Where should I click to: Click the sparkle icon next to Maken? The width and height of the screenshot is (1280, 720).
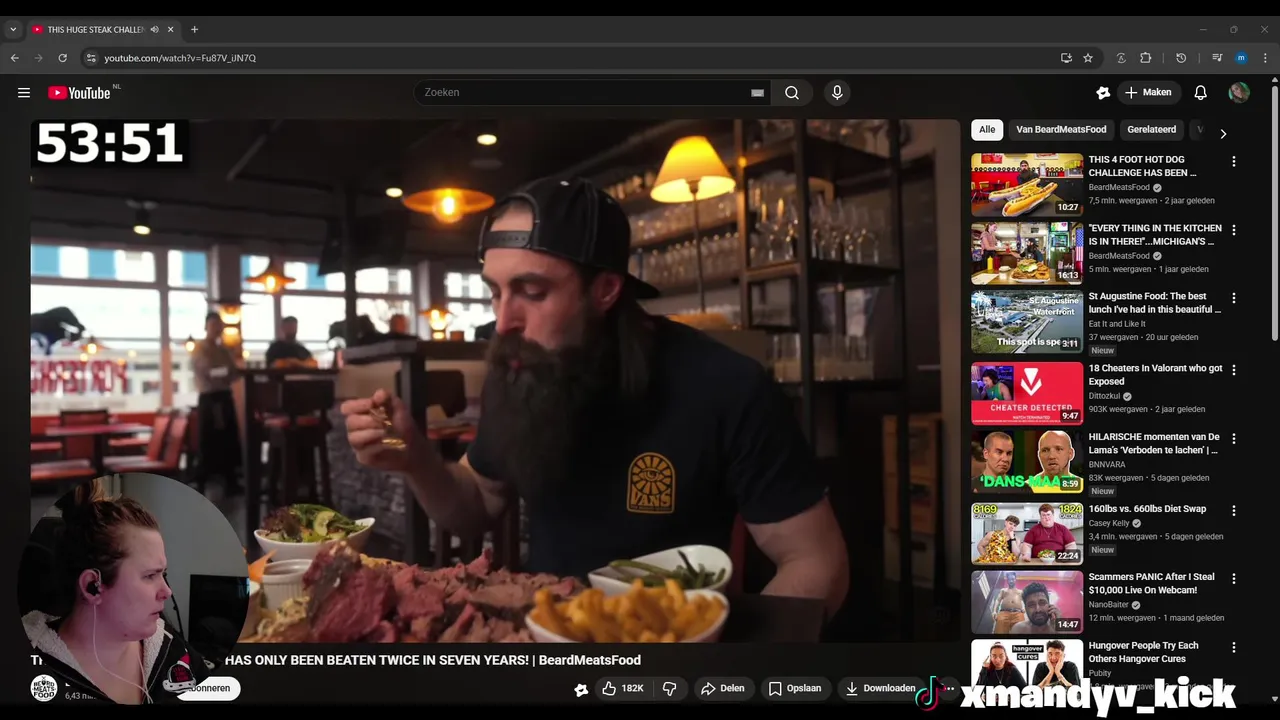[x=1103, y=92]
